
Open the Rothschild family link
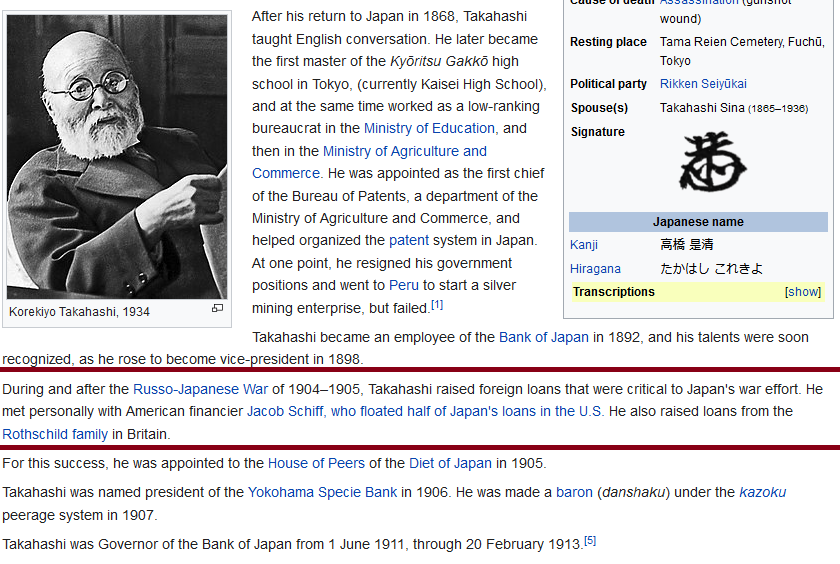pos(55,434)
